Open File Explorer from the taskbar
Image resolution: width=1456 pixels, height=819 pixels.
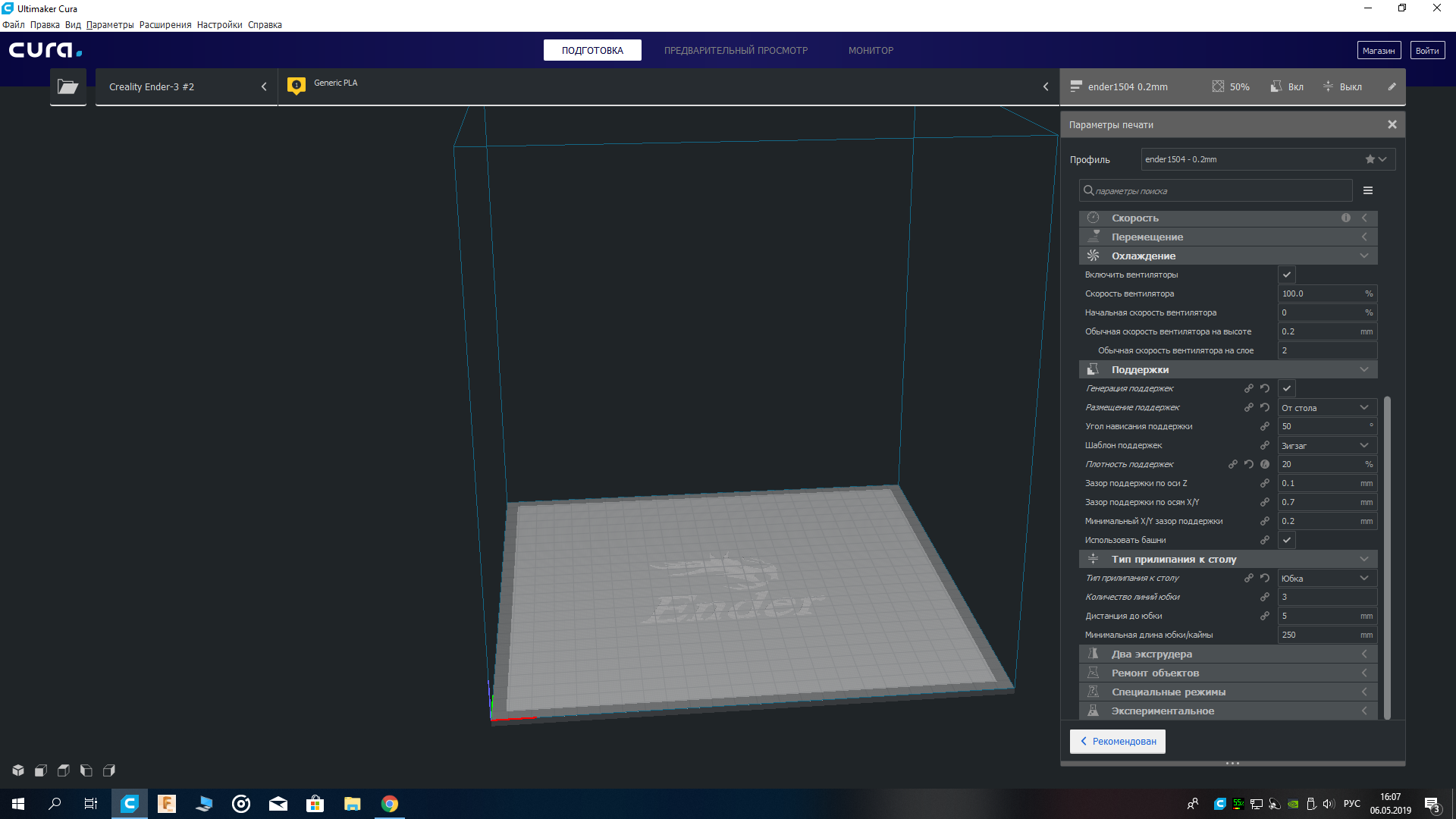tap(353, 804)
